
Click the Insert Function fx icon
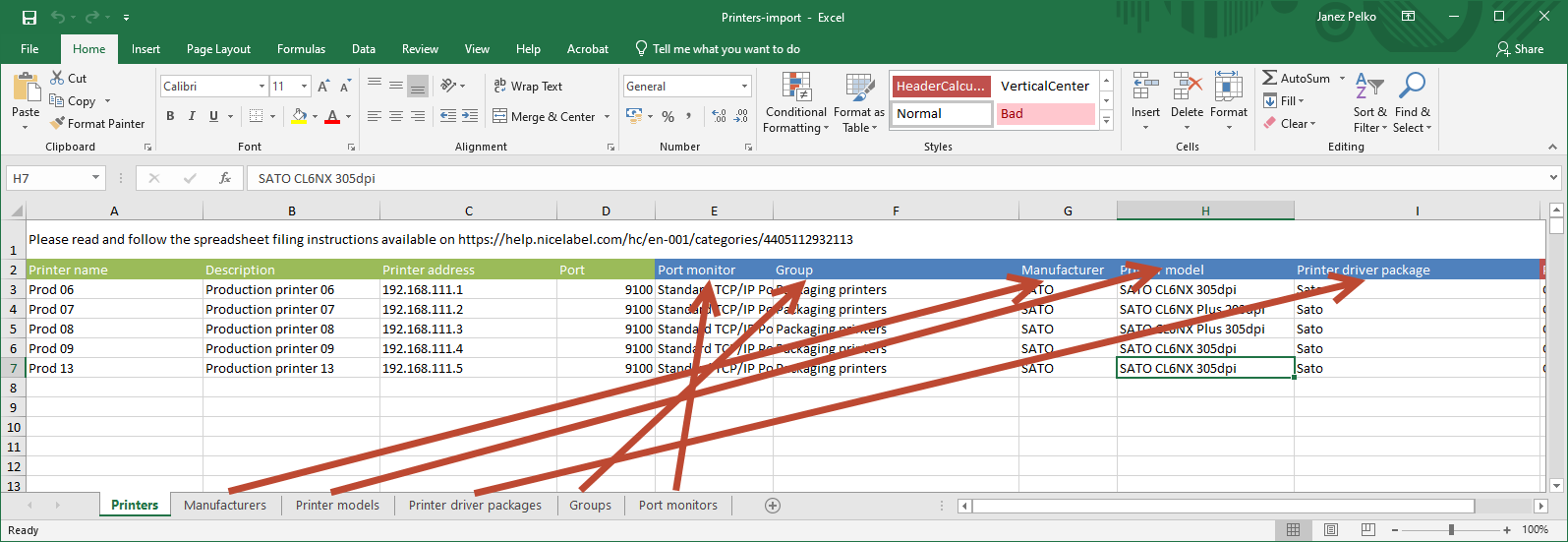coord(225,178)
